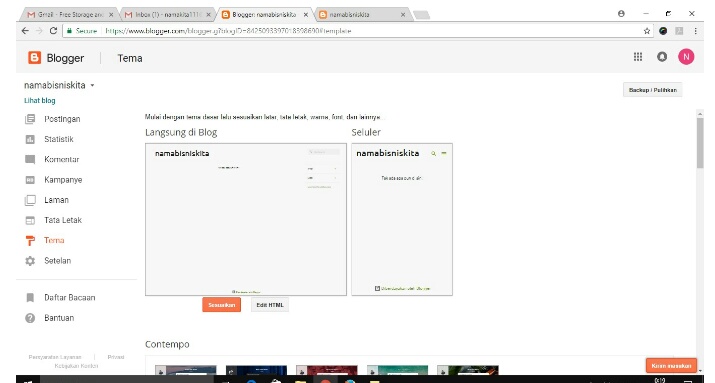
Task: Switch to Gmail Free Storage tab
Action: point(70,15)
